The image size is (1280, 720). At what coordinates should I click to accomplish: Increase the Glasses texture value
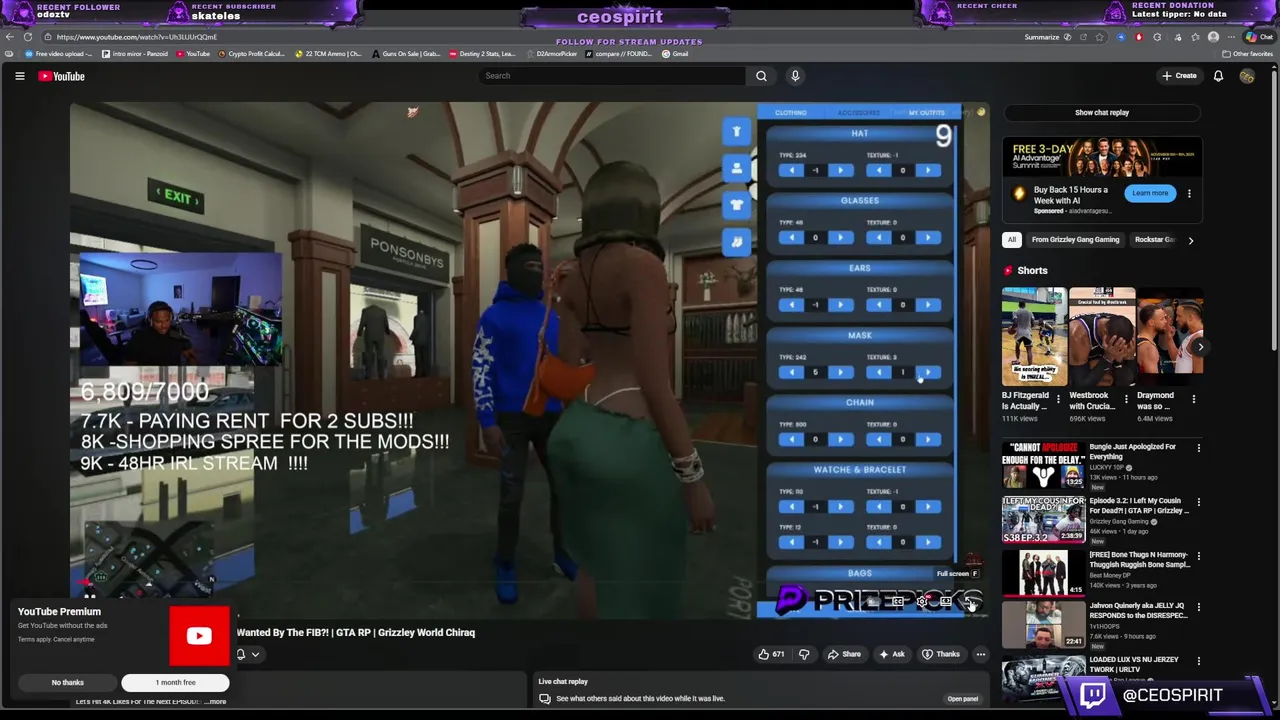coord(928,237)
